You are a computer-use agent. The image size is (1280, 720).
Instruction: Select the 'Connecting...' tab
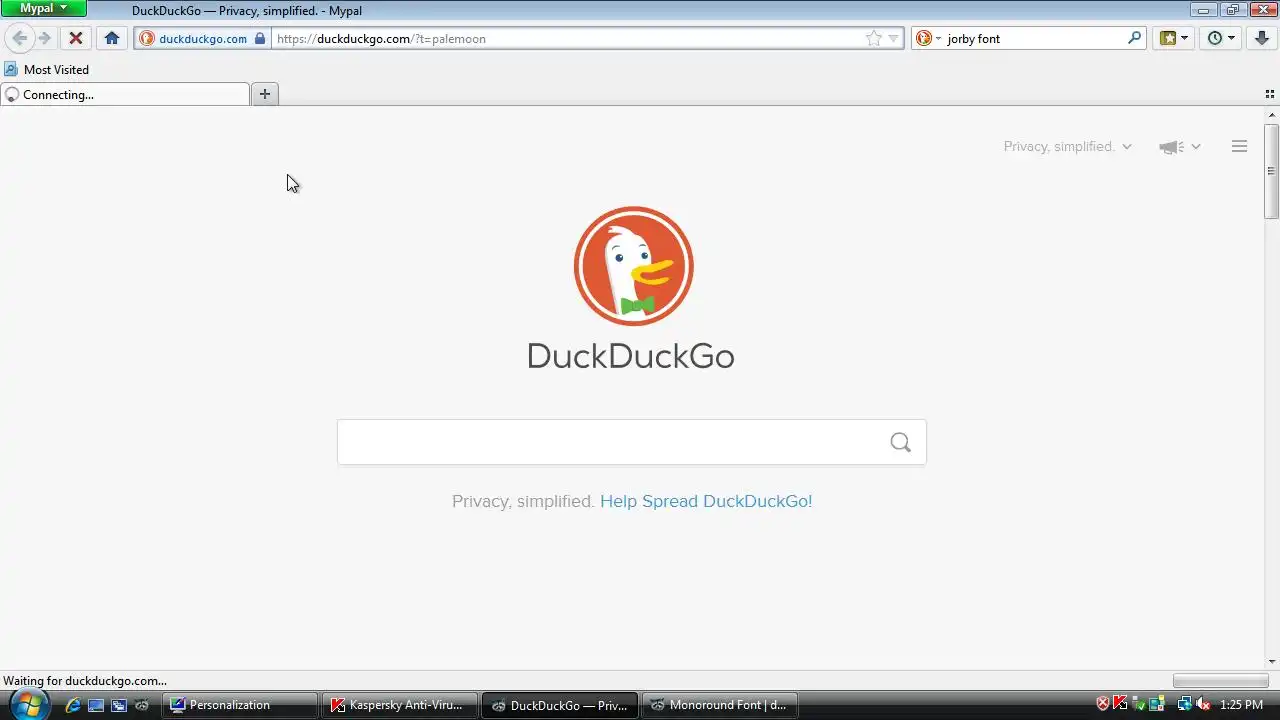pyautogui.click(x=125, y=94)
